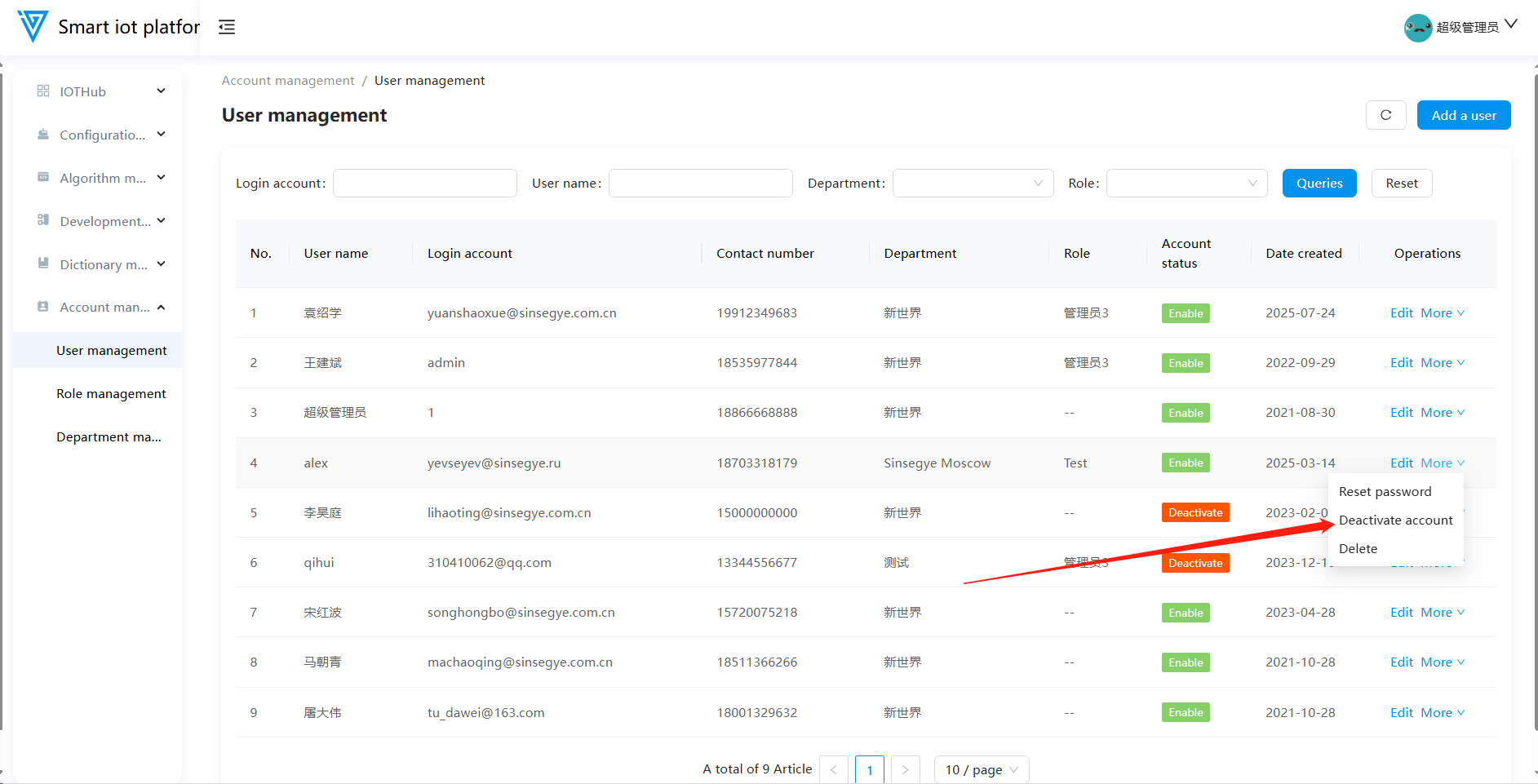Screen dimensions: 1538x784
Task: Open the Role filter dropdown
Action: tap(1186, 184)
